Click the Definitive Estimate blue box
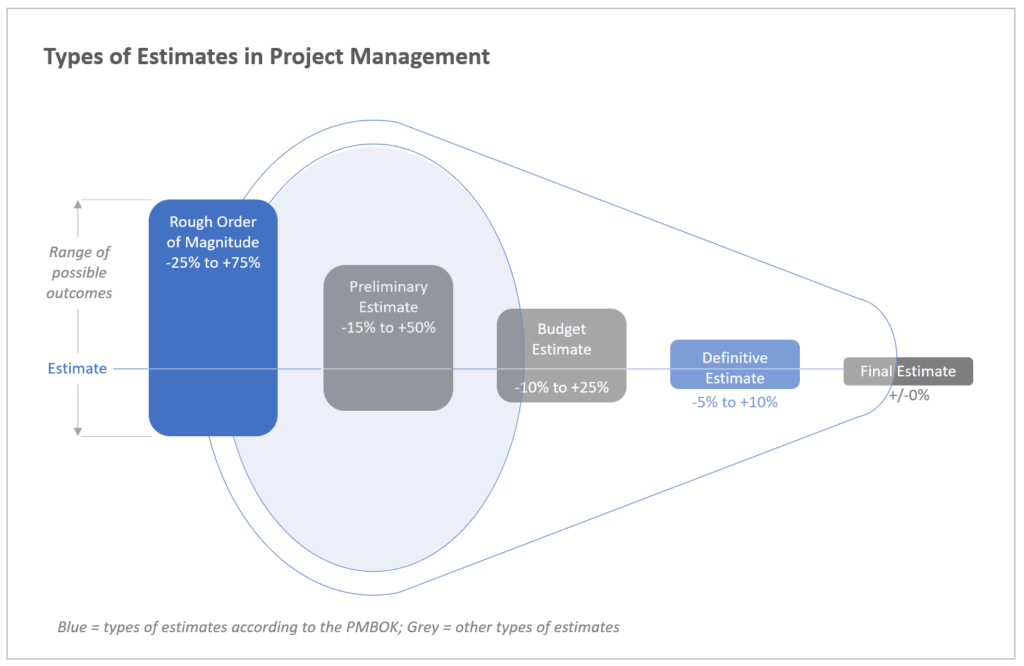 coord(735,364)
